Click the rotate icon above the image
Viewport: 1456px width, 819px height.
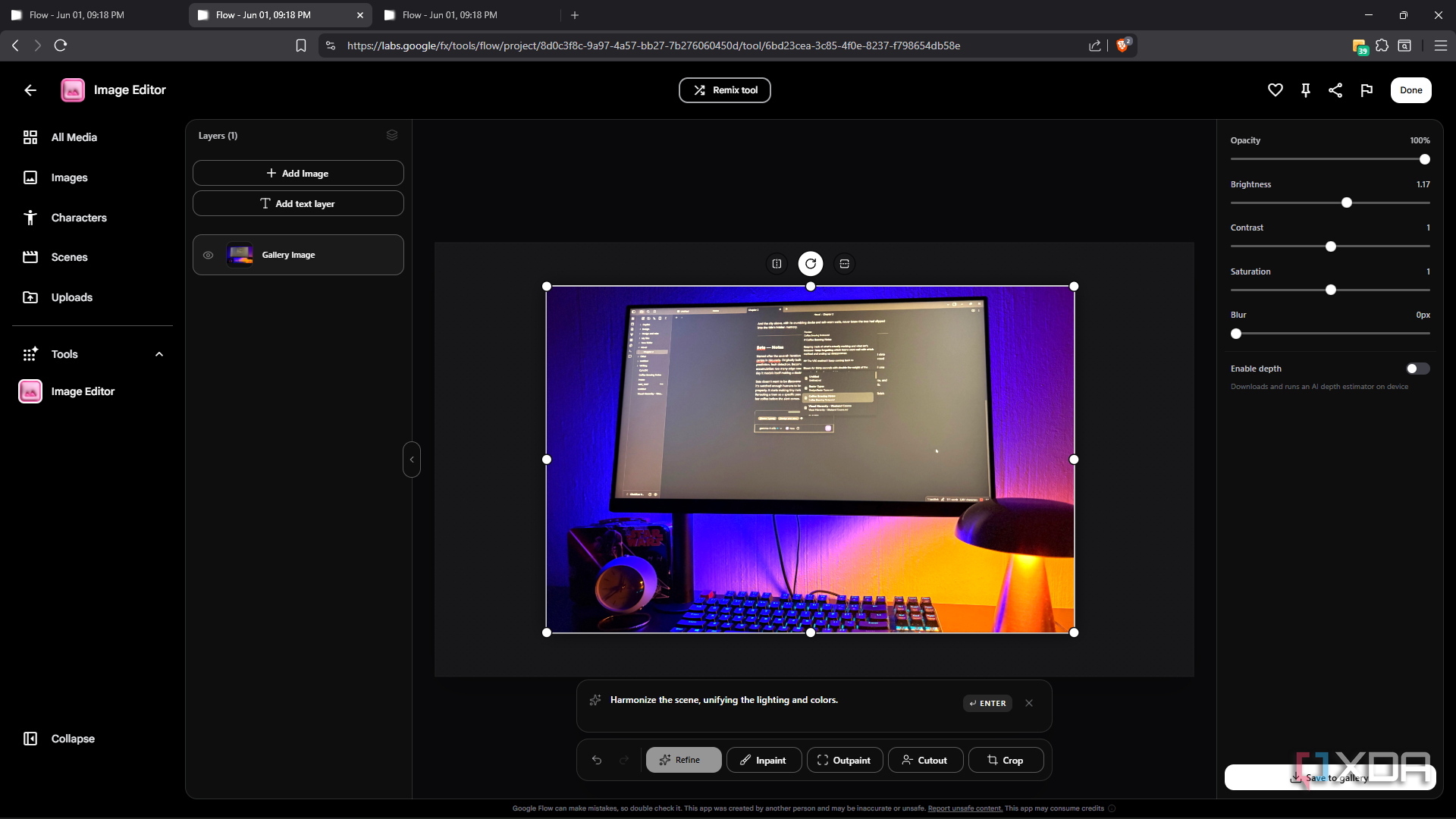point(811,264)
